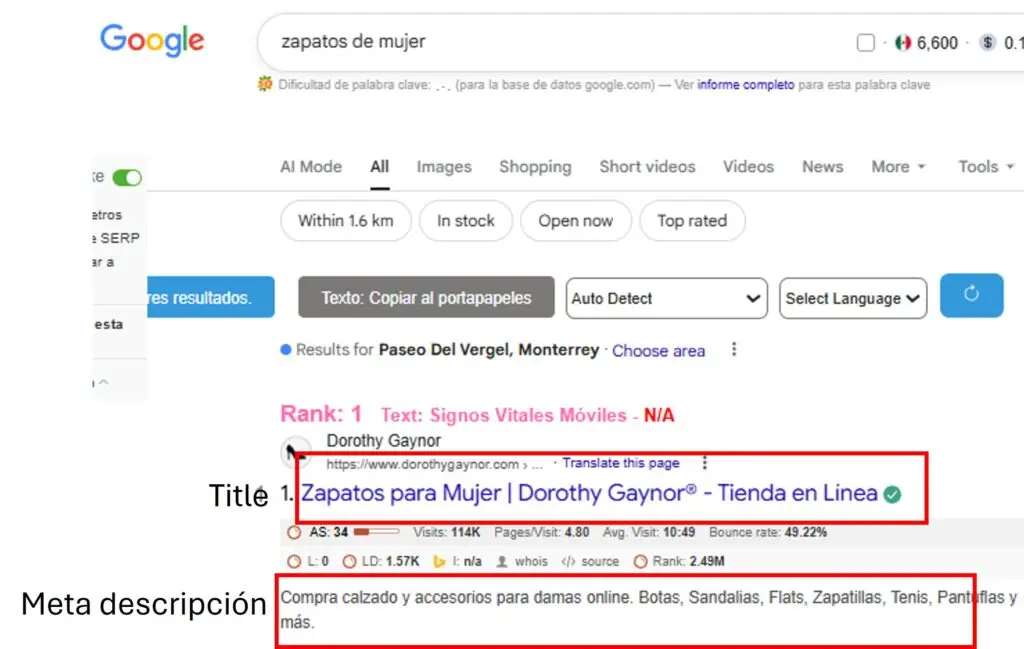Open the Auto Detect language dropdown
The image size is (1024, 649).
click(666, 298)
